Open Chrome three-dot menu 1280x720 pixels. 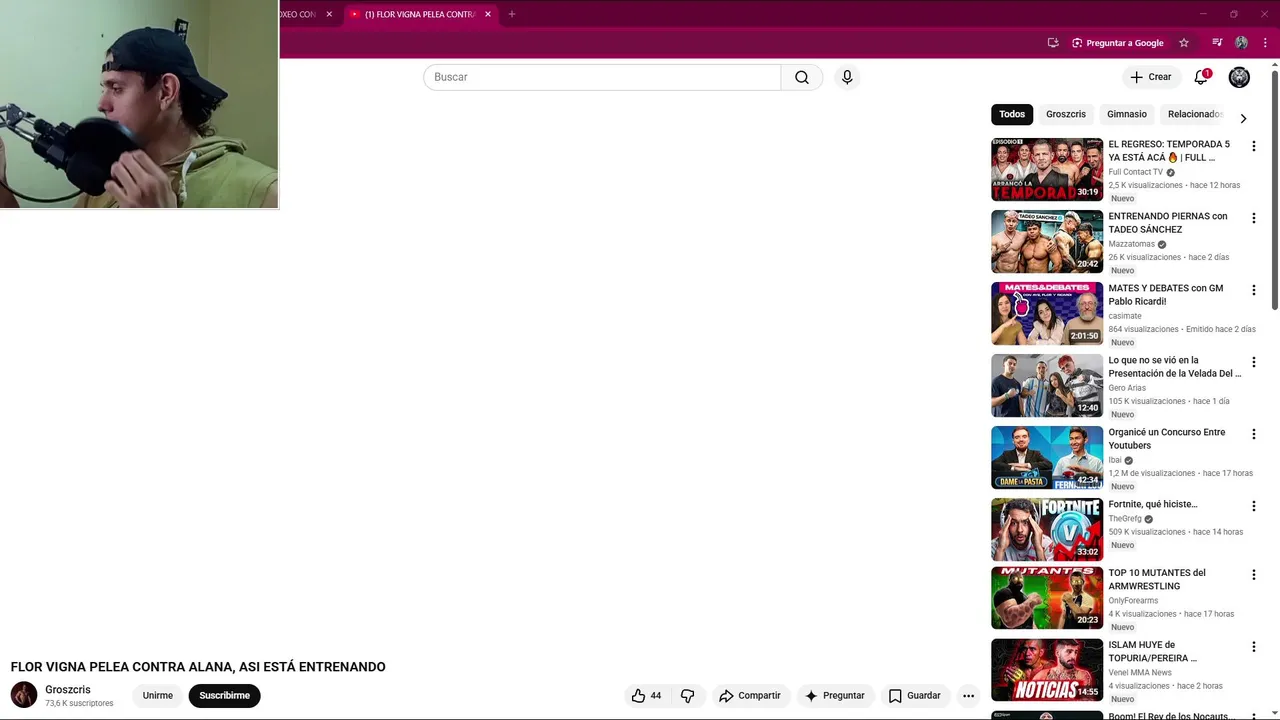pos(1265,43)
